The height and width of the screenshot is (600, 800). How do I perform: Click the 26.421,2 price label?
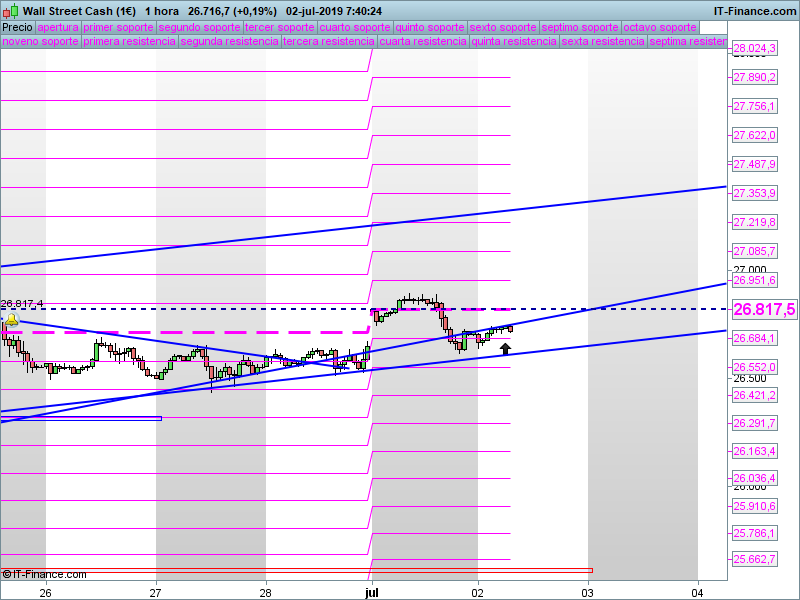[x=755, y=395]
